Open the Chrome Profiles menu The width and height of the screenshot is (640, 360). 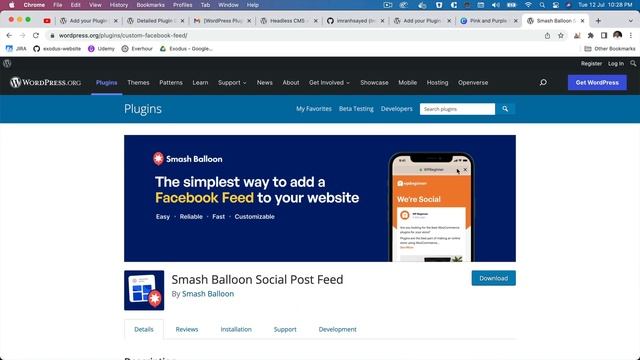tap(182, 5)
